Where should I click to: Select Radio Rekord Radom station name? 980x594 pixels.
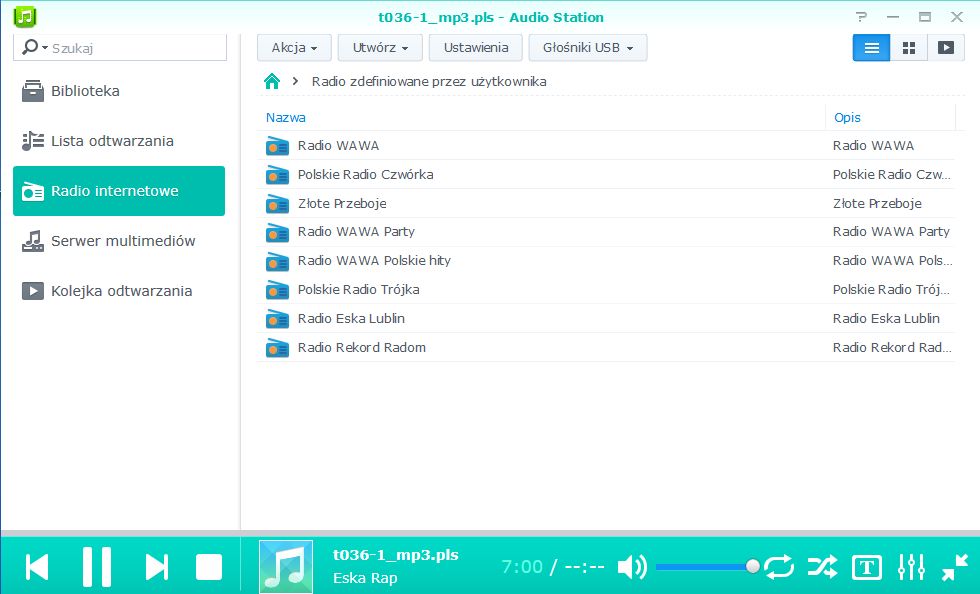point(361,347)
